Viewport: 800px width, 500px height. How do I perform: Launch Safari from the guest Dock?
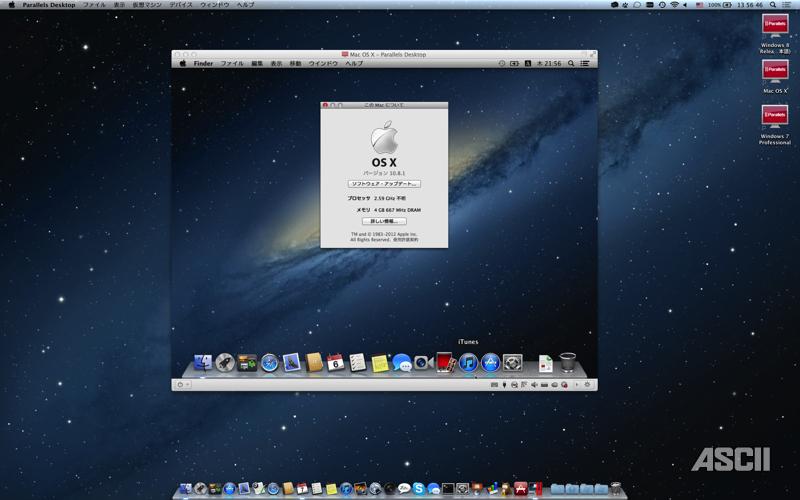pos(269,363)
